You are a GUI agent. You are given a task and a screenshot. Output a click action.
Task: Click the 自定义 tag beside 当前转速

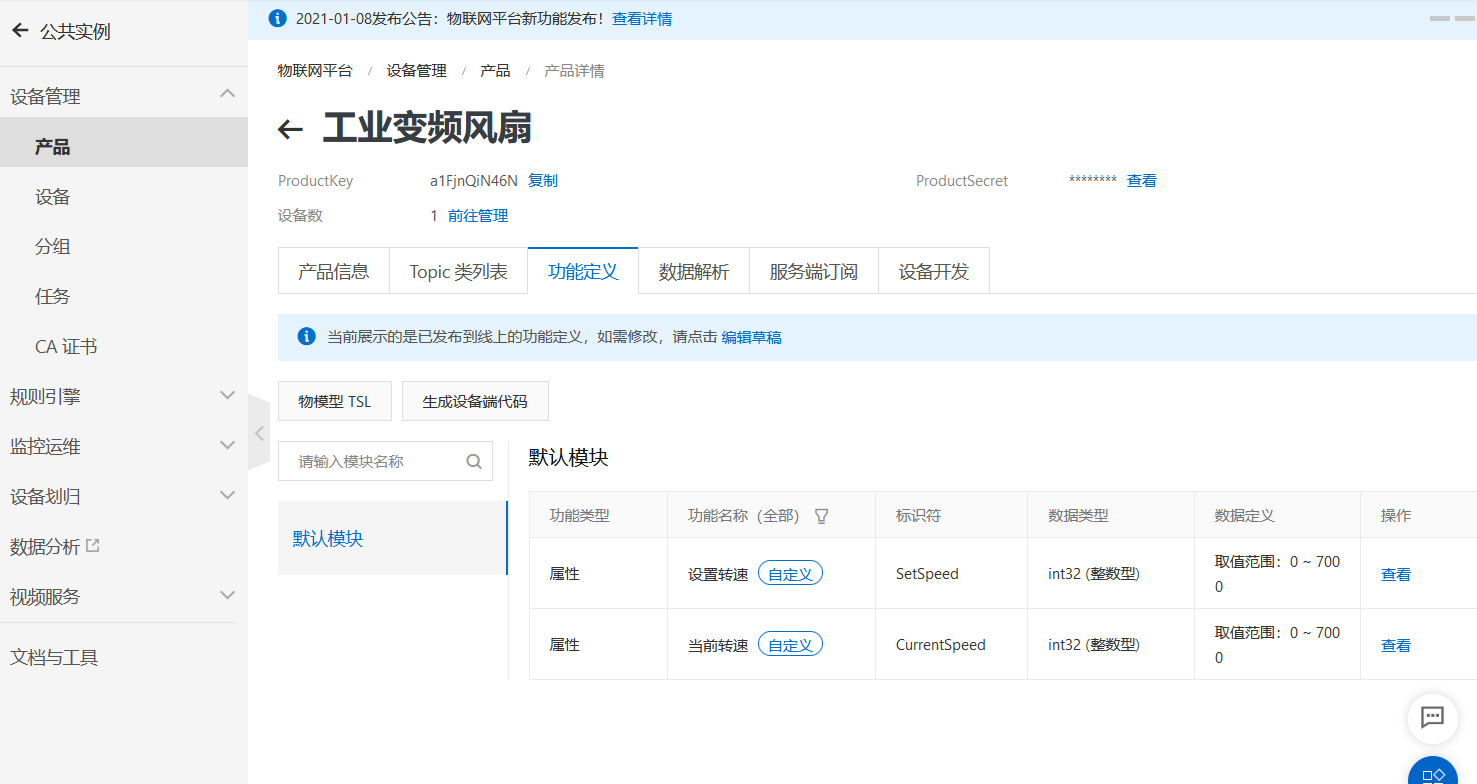click(790, 645)
